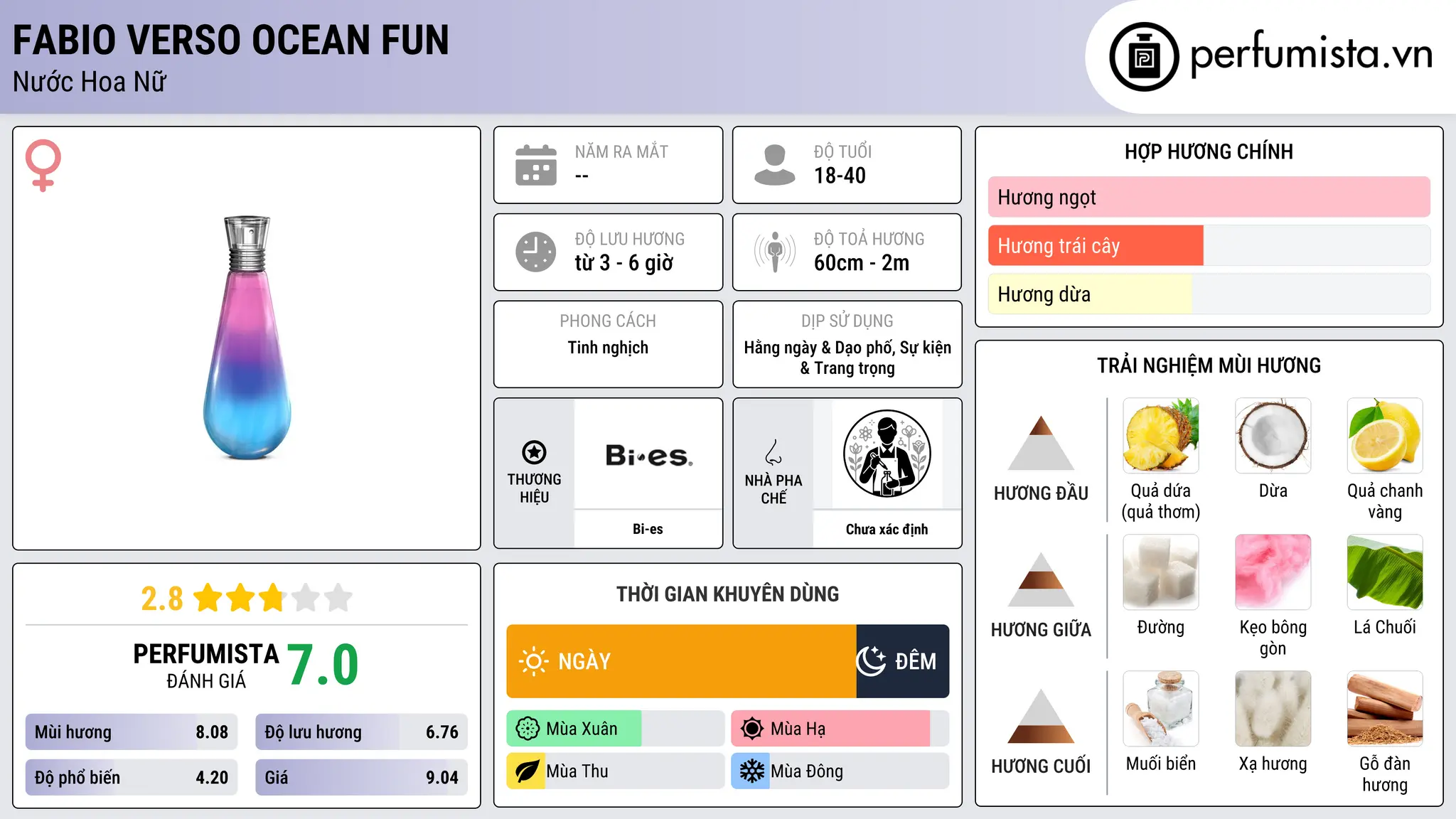Click the Mùa Đông season bar
1456x819 pixels.
[x=840, y=771]
